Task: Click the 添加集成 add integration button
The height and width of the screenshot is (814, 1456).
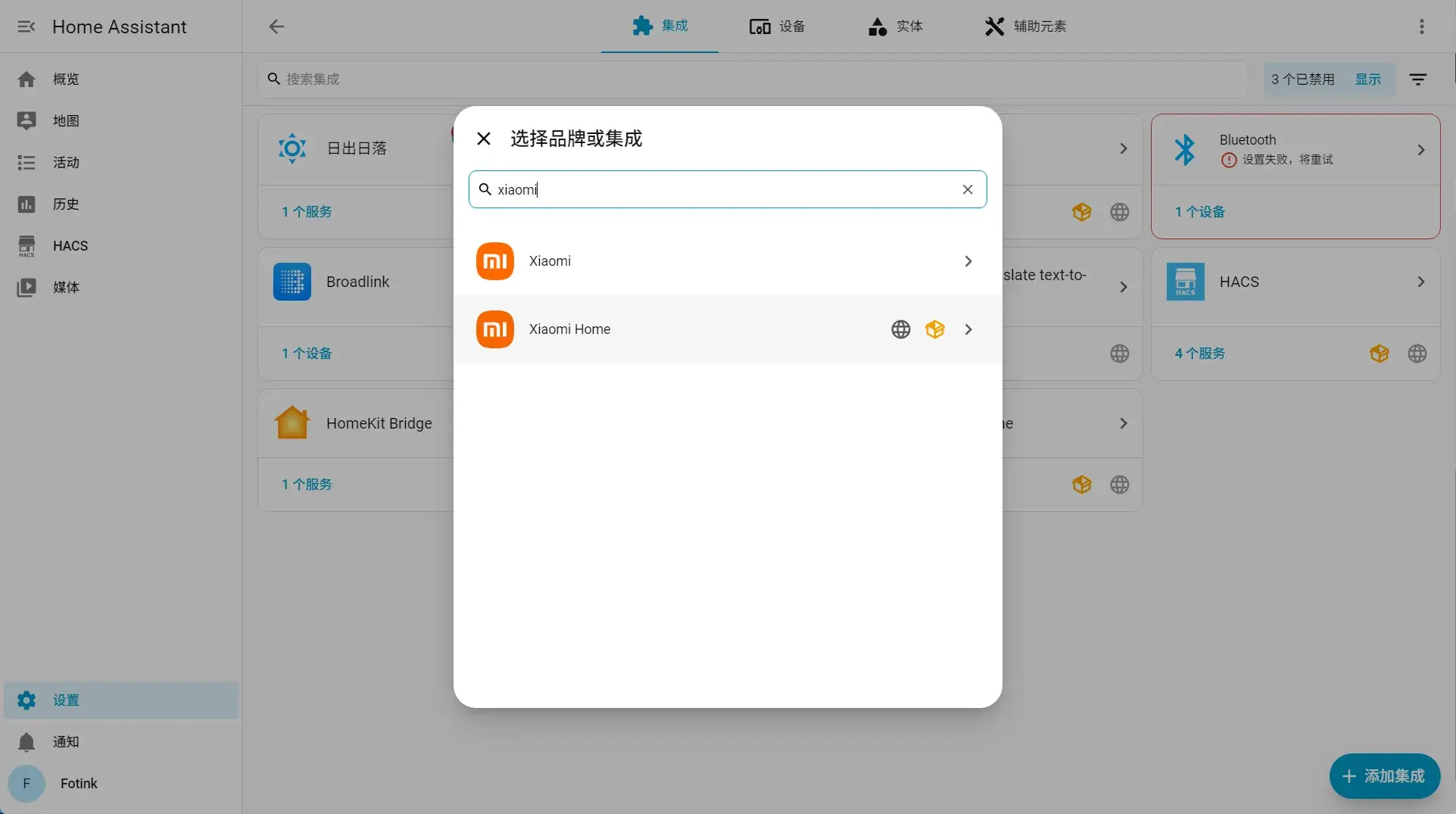Action: (x=1385, y=776)
